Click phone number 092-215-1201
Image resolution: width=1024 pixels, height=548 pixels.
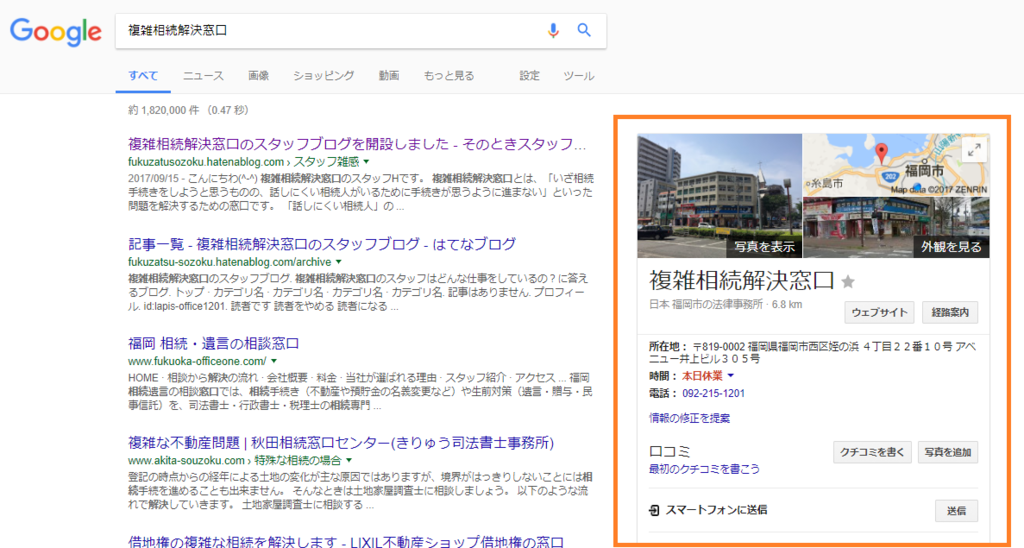713,393
